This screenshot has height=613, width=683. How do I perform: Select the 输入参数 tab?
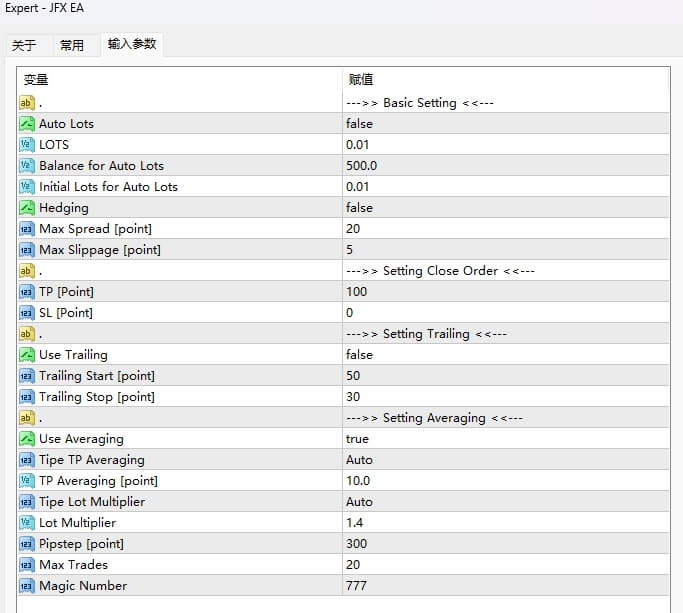pyautogui.click(x=132, y=44)
